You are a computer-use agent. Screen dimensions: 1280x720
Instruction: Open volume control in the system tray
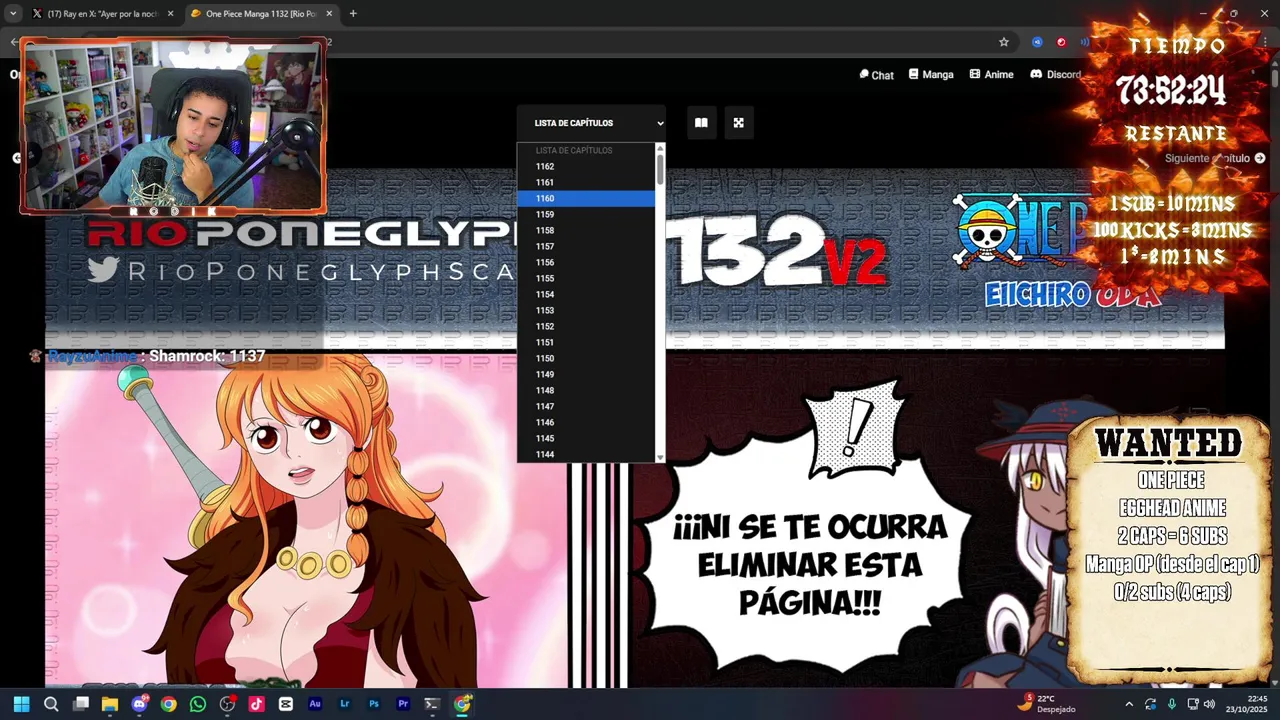coord(1210,704)
